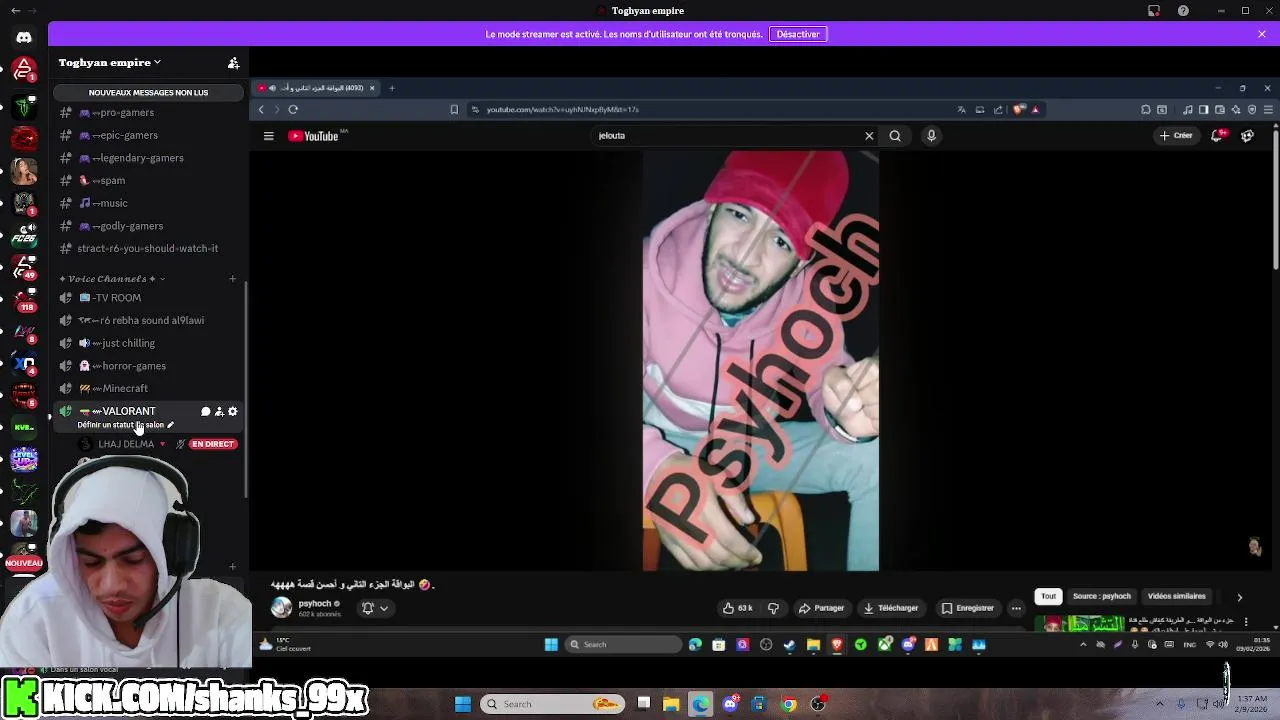Open stract-r6-you-should-watch-it channel
Screen dimensions: 1280x720
click(150, 248)
